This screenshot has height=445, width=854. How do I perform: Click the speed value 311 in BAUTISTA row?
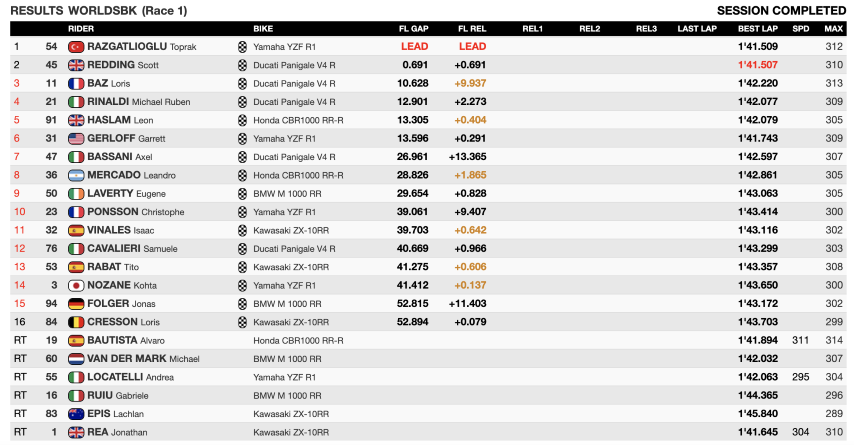coord(800,340)
